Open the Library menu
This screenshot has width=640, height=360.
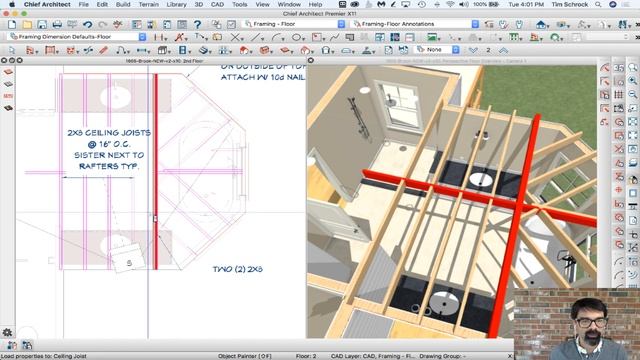coord(176,4)
